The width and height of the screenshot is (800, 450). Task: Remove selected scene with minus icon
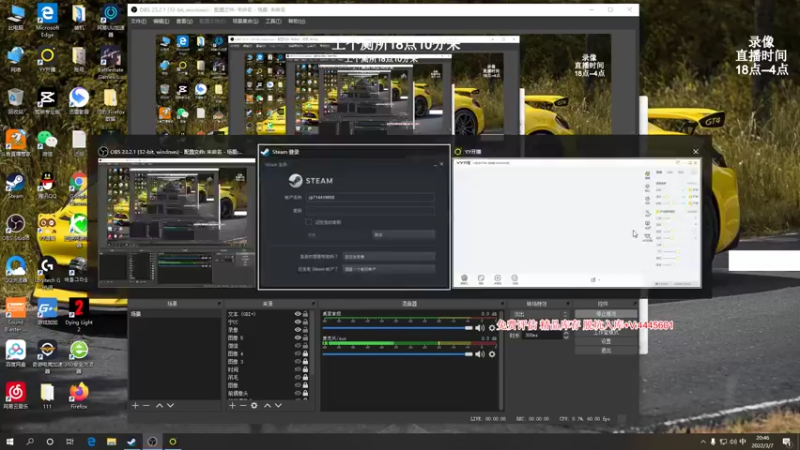pos(146,405)
